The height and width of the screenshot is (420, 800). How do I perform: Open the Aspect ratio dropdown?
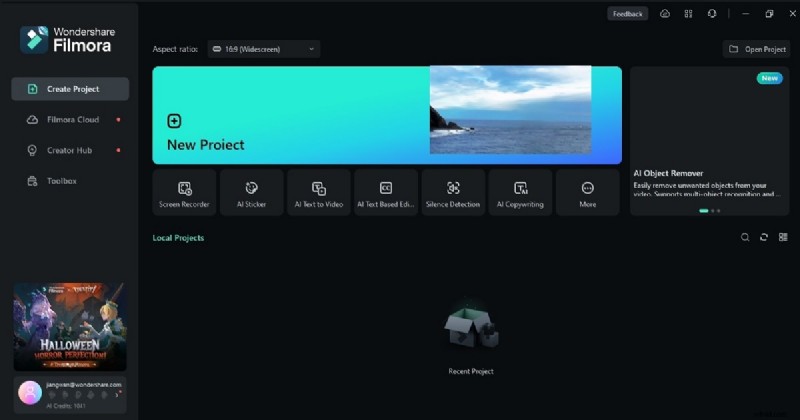264,48
